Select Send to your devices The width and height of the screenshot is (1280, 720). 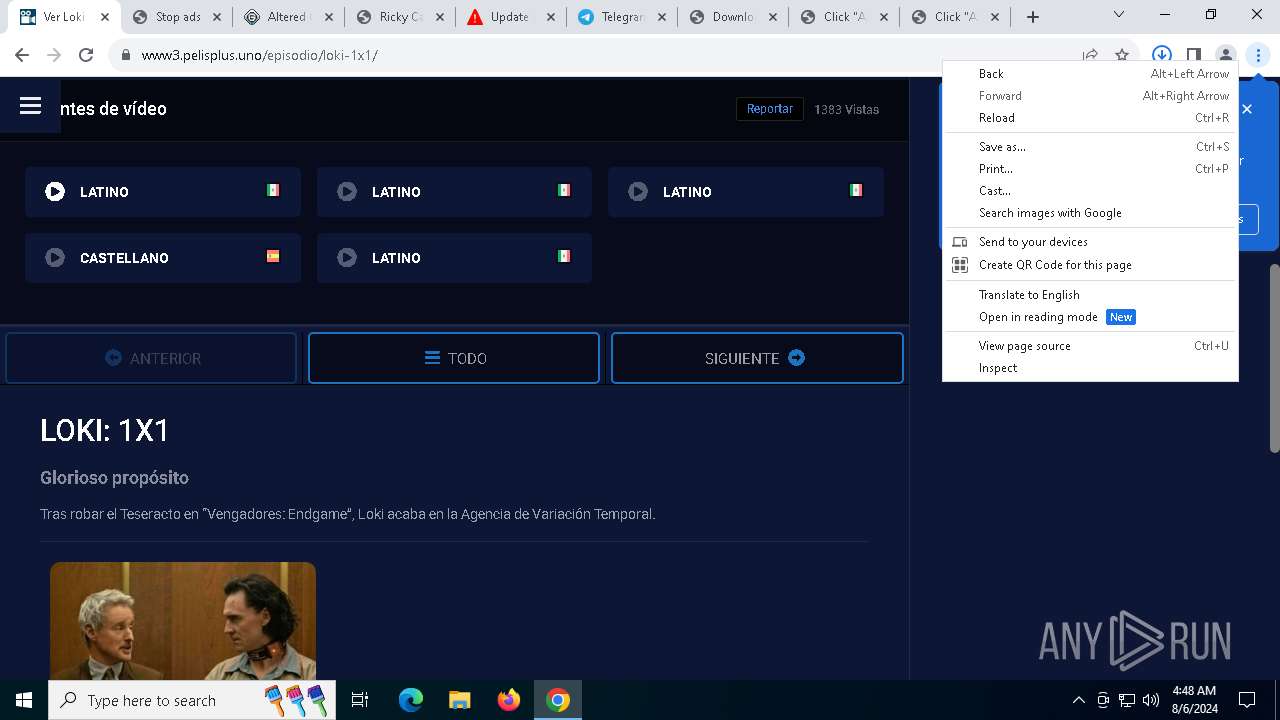[1090, 242]
